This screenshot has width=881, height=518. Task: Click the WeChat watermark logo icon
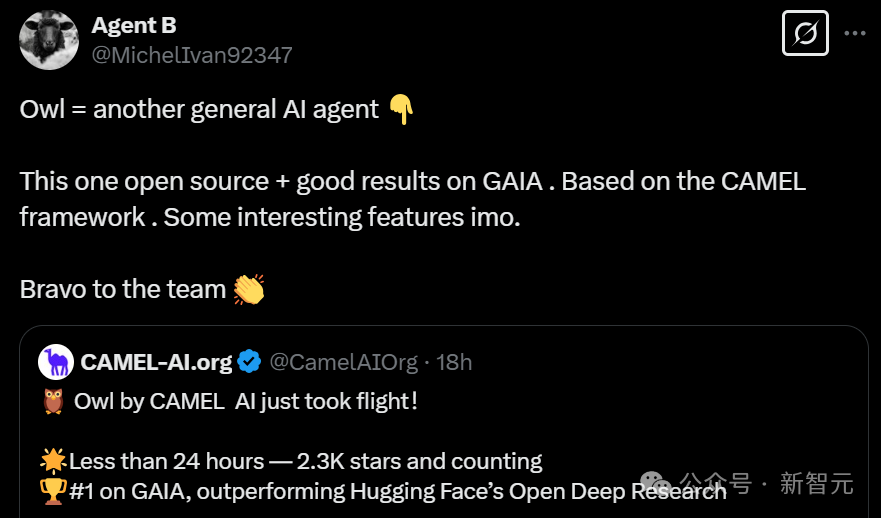point(656,483)
